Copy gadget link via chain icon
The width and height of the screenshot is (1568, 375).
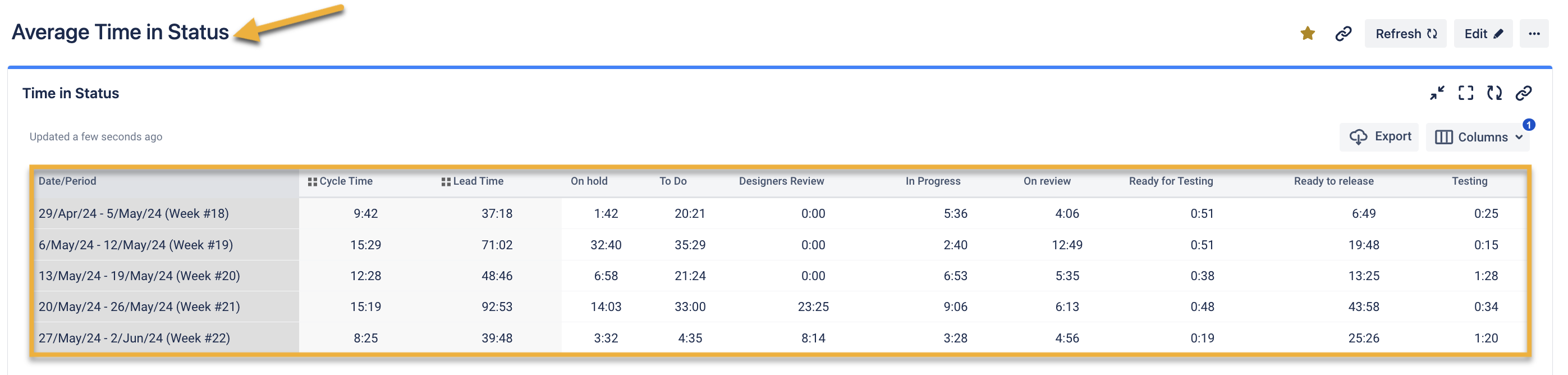[x=1524, y=93]
